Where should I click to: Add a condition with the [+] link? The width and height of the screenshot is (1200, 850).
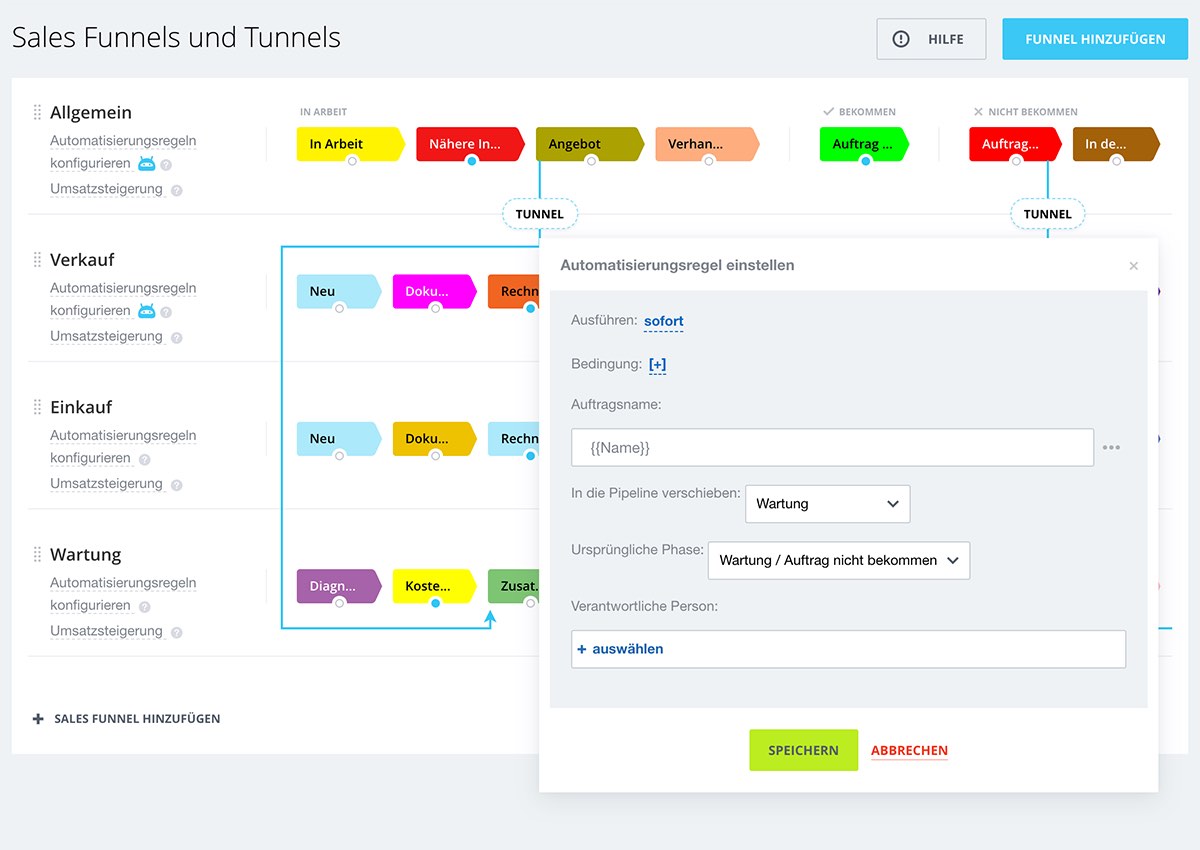[x=657, y=364]
